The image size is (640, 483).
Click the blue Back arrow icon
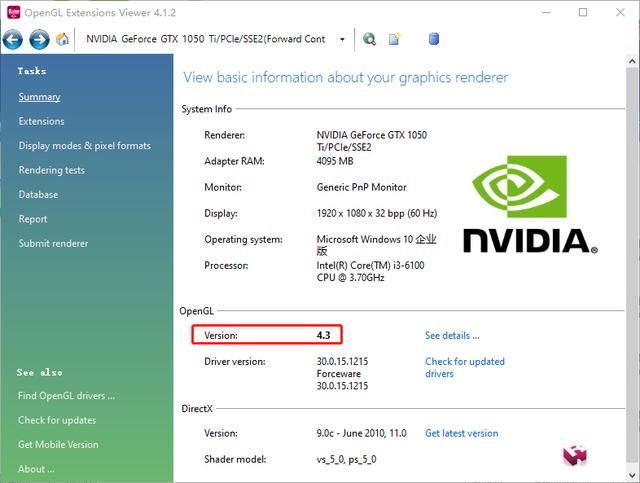pyautogui.click(x=13, y=40)
